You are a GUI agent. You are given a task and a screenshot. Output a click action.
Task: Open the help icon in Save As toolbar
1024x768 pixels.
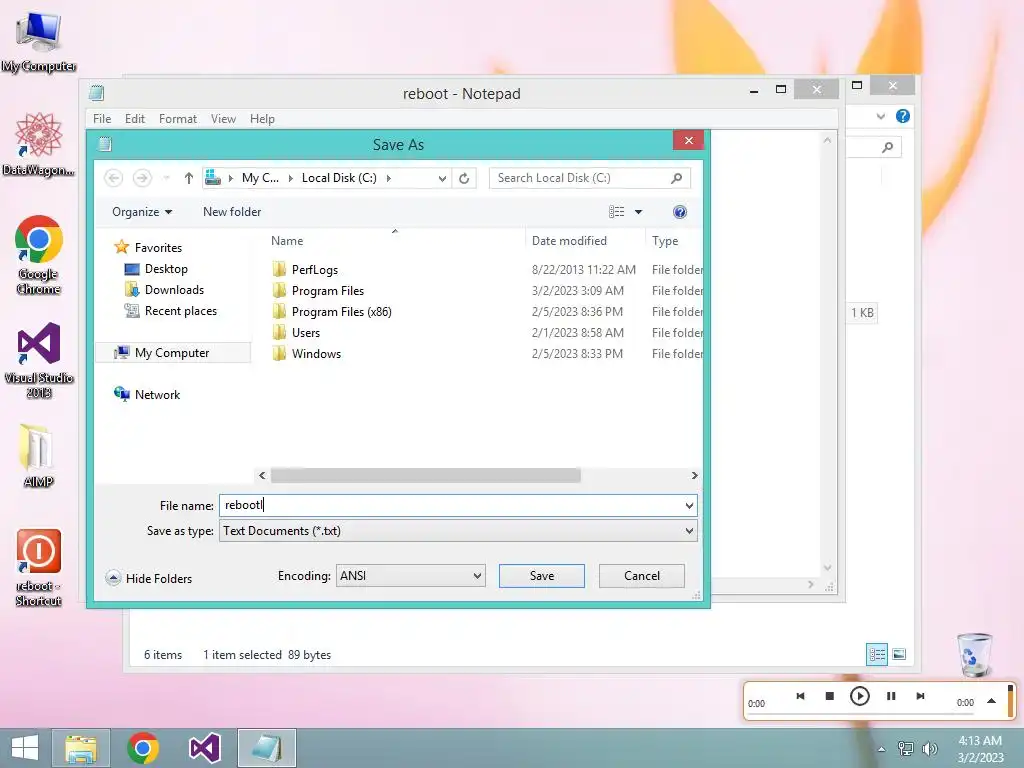(679, 212)
